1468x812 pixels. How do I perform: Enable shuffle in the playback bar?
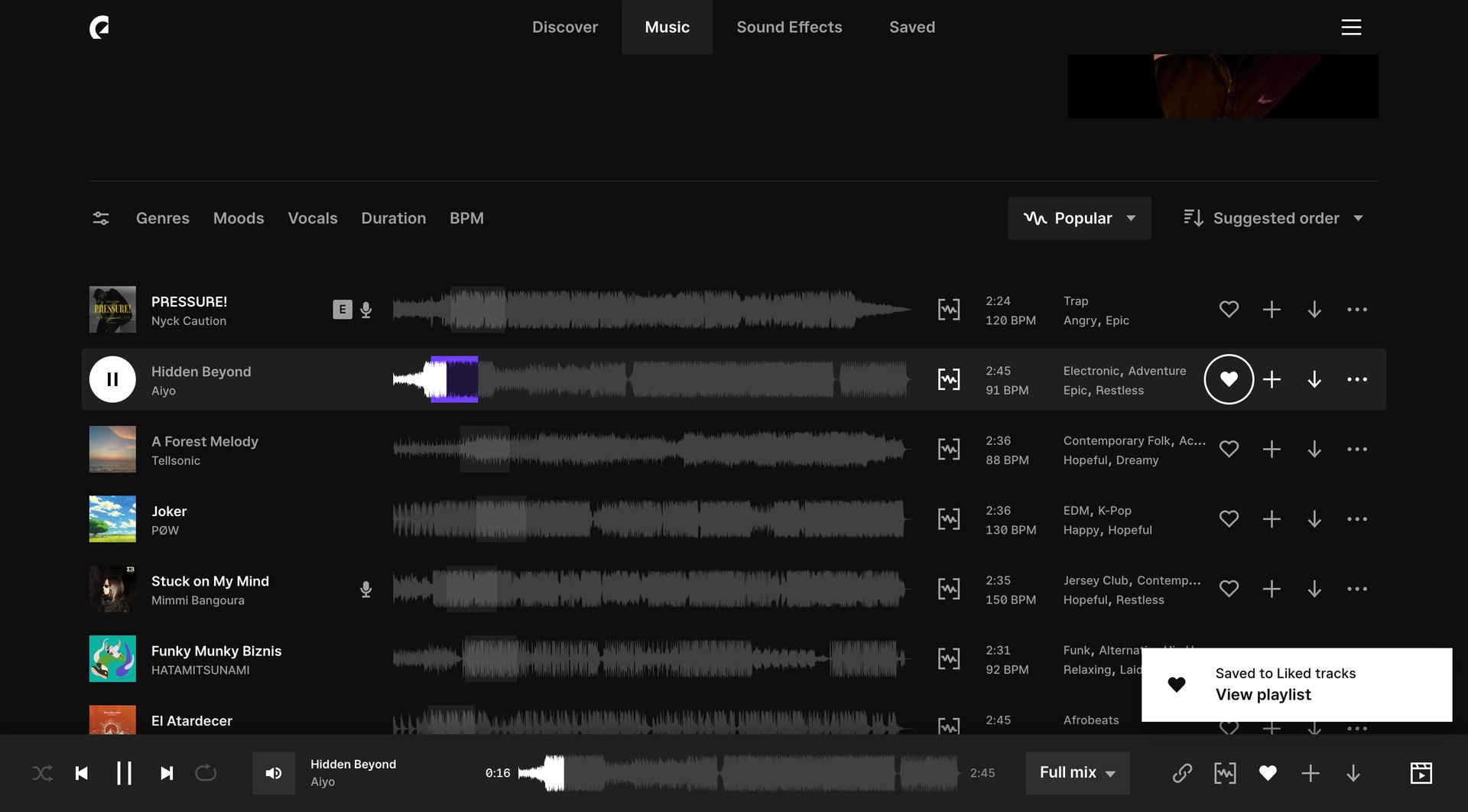click(43, 773)
